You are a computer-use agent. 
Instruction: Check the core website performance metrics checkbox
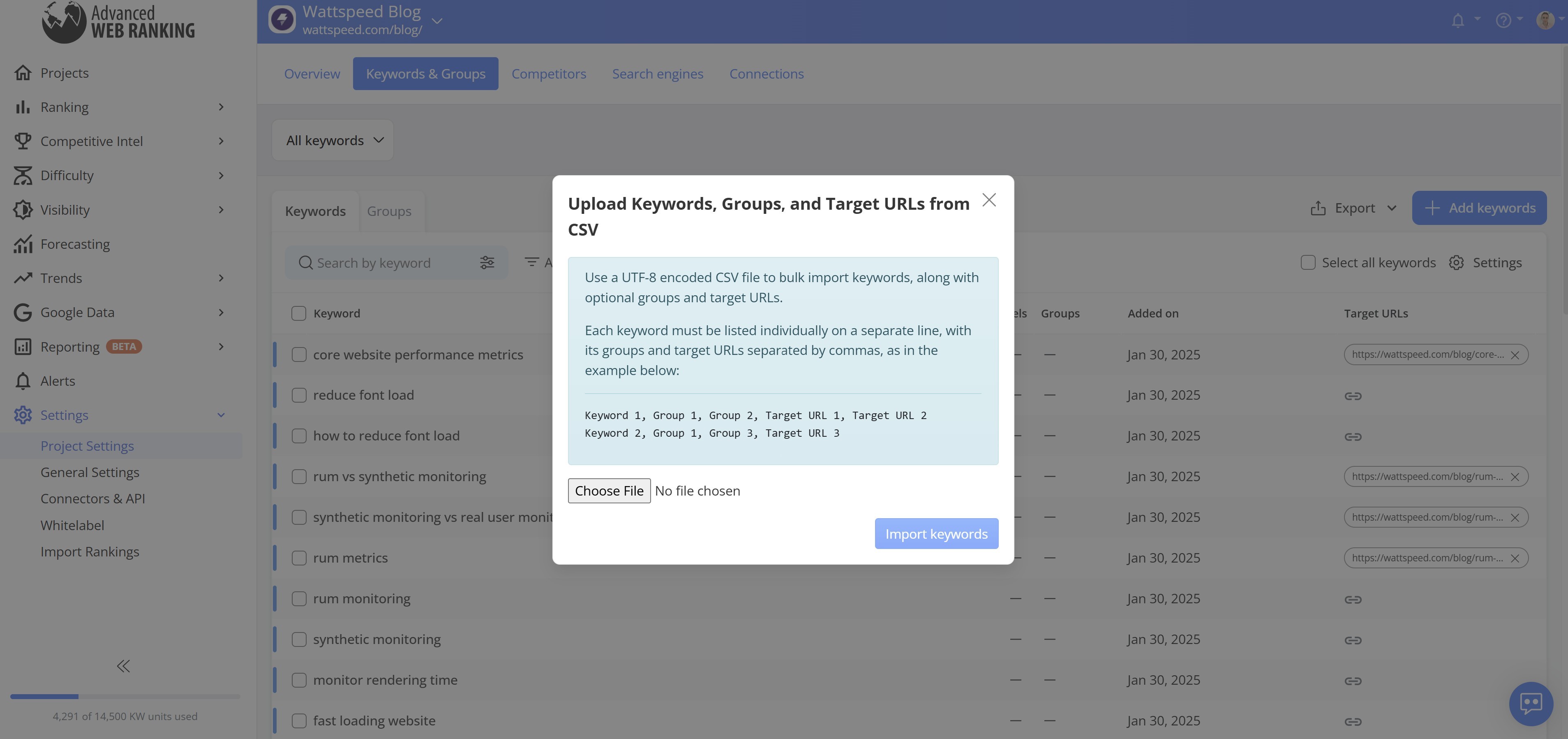point(298,354)
